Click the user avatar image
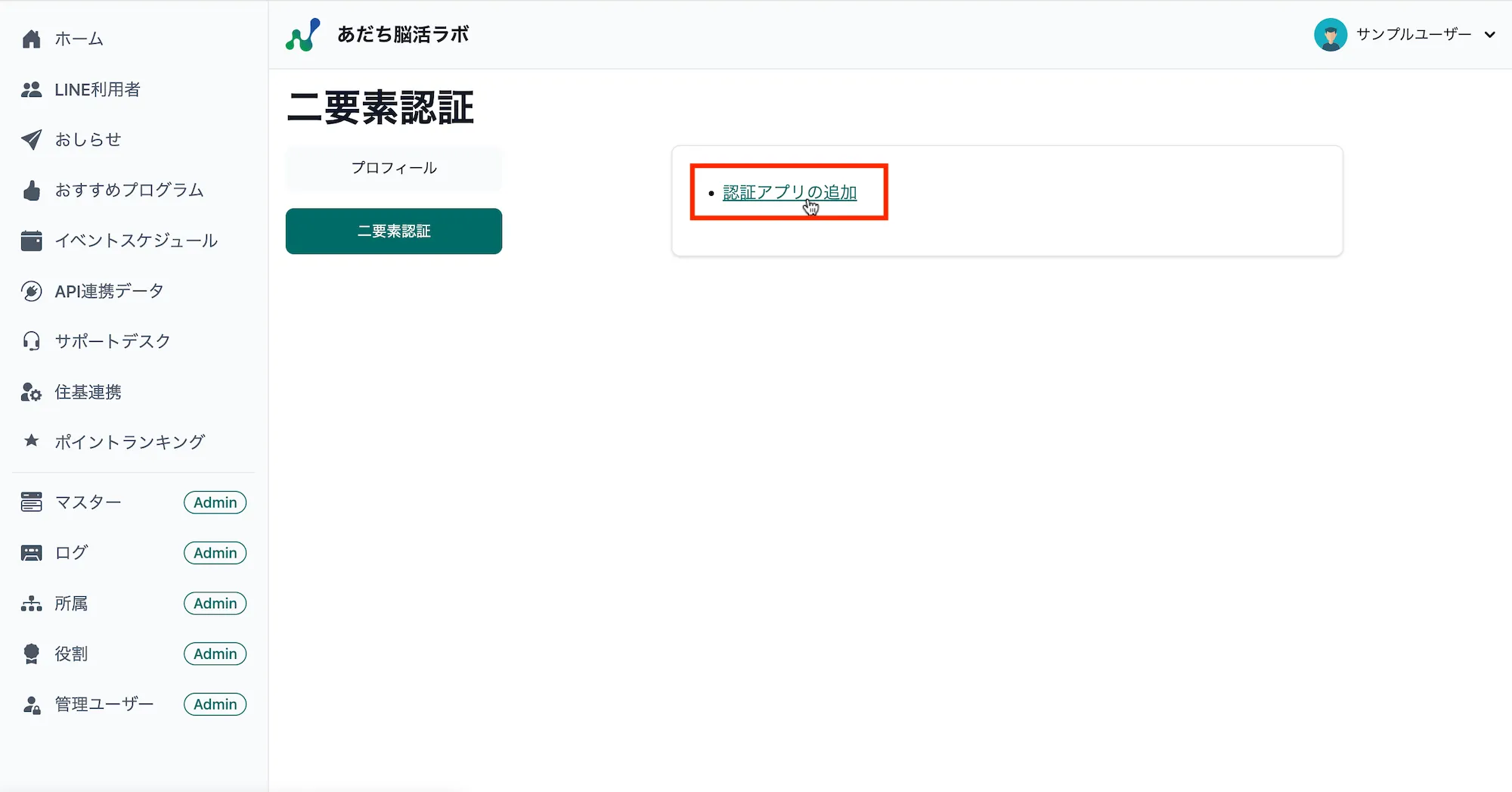This screenshot has height=792, width=1512. click(1331, 34)
